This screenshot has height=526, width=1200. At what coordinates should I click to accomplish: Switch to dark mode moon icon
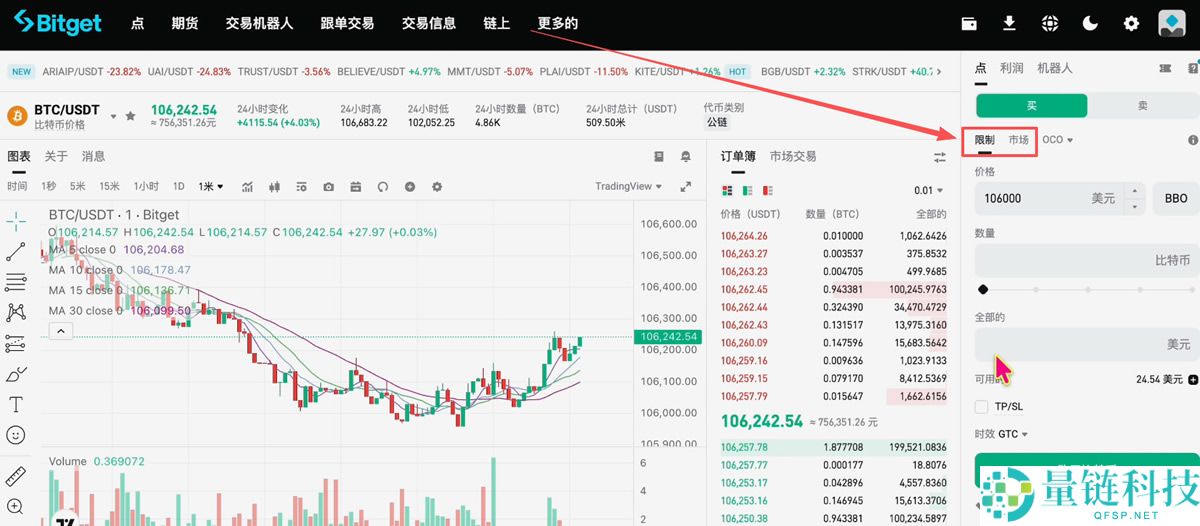coord(1090,23)
